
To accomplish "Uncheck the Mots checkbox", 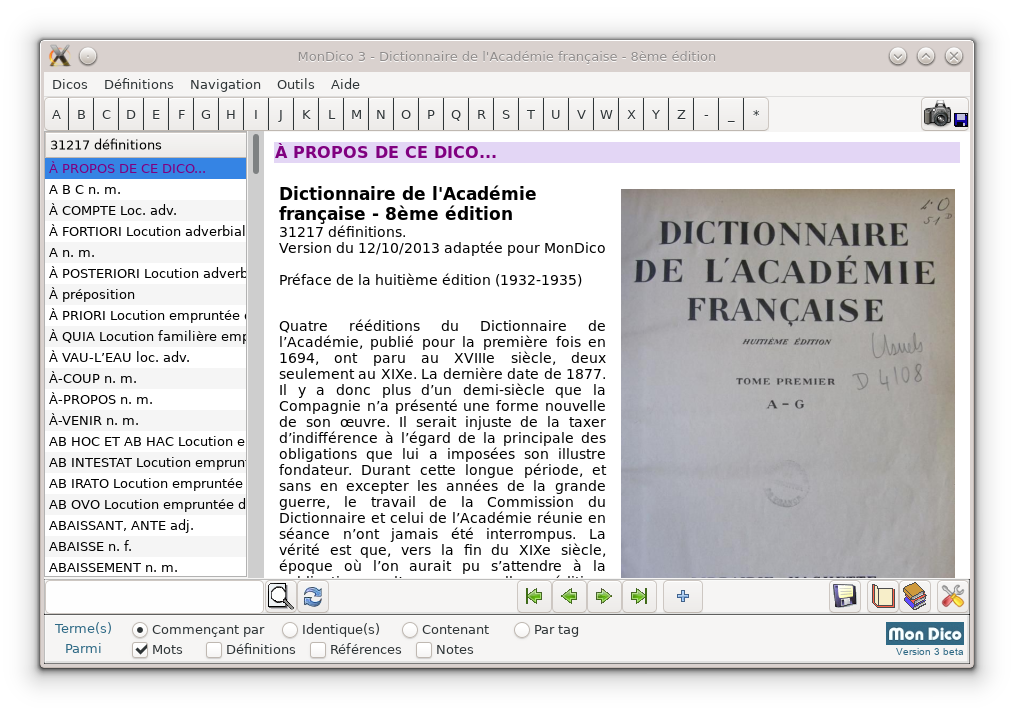I will (x=140, y=650).
